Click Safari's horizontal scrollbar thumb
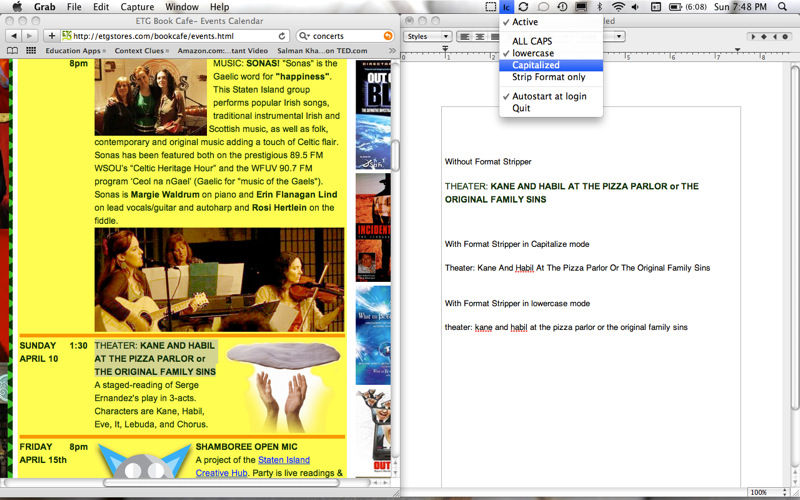Screen dimensions: 800x500 pyautogui.click(x=222, y=482)
